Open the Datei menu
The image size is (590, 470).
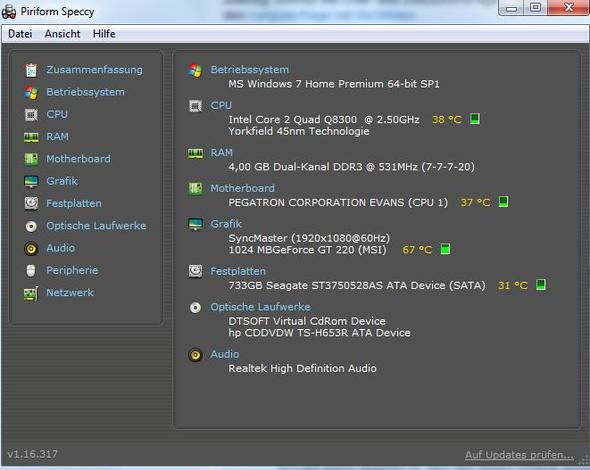pyautogui.click(x=20, y=34)
